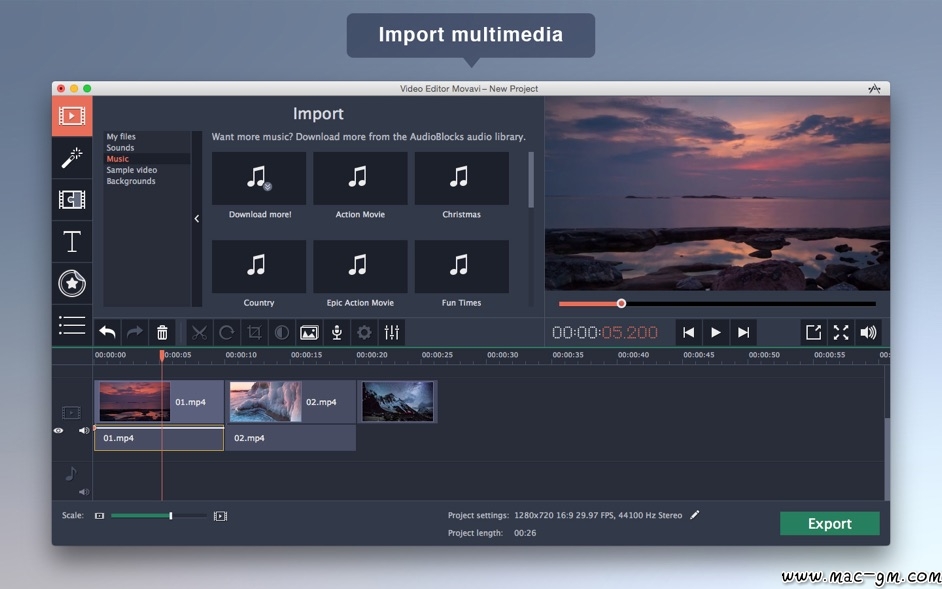
Task: Undo the last action
Action: [x=108, y=332]
